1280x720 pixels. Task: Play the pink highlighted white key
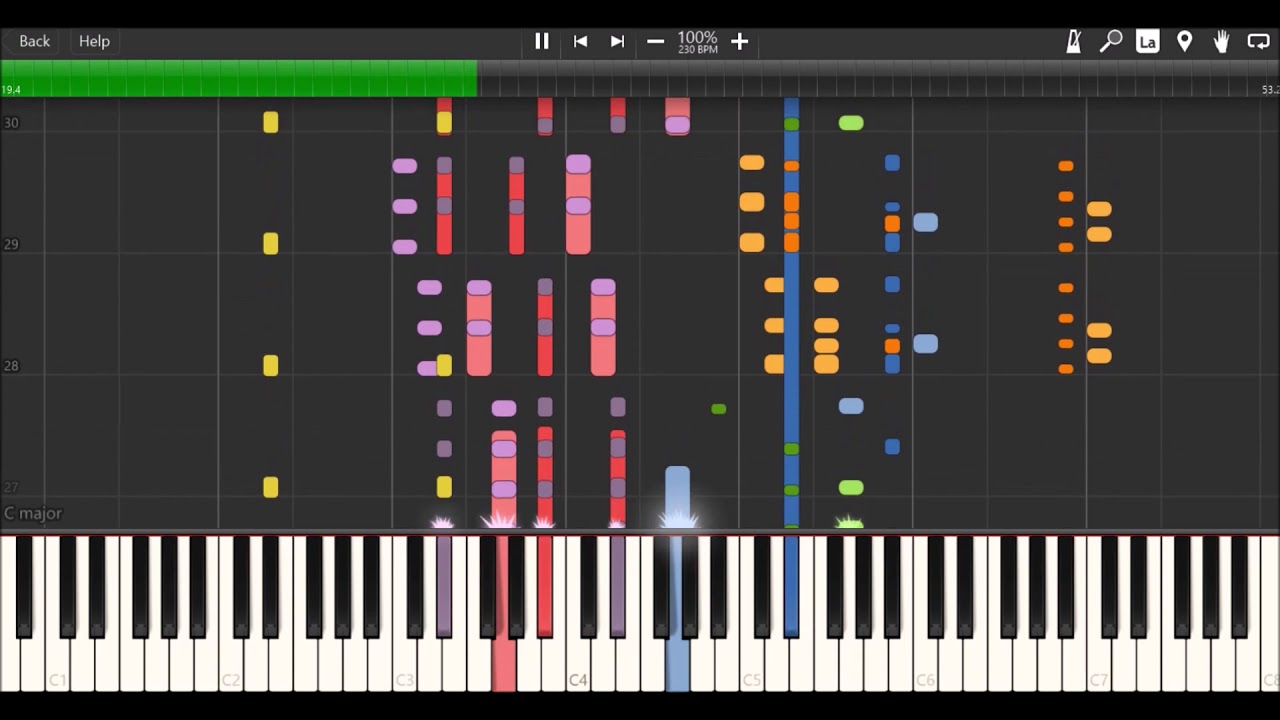pyautogui.click(x=504, y=665)
